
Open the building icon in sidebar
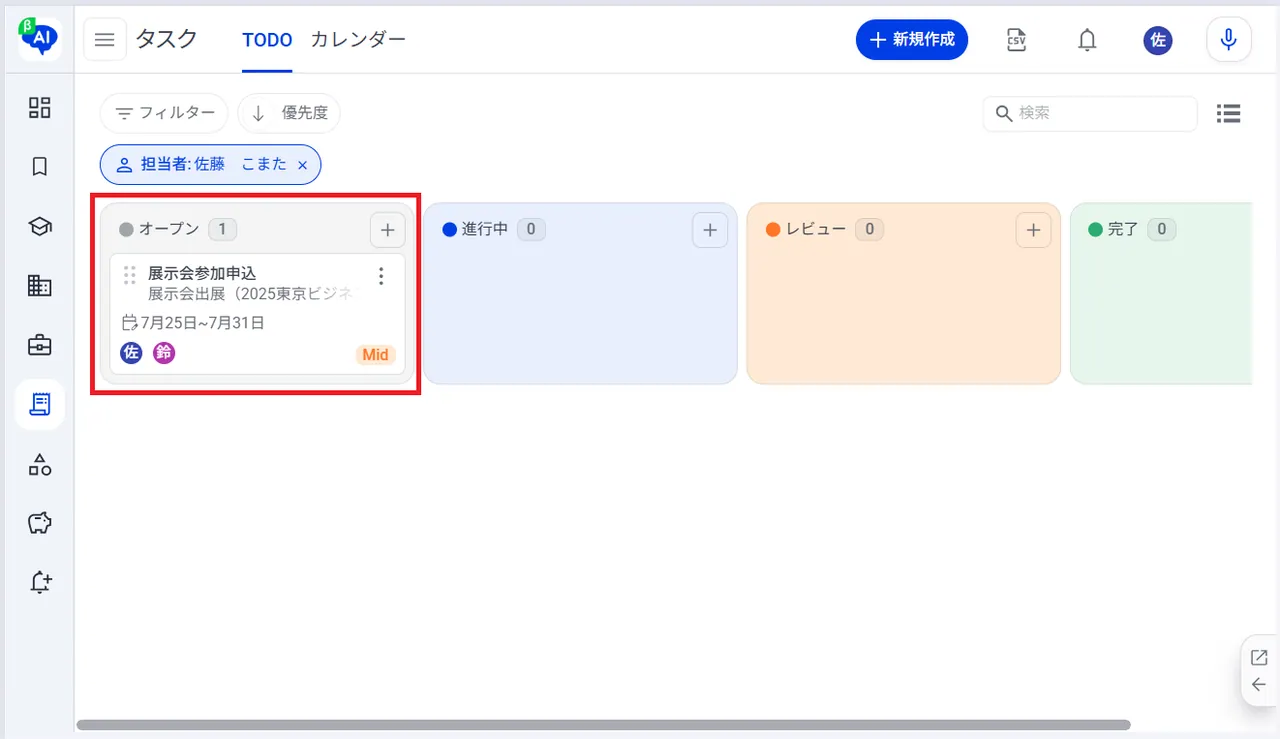point(40,286)
